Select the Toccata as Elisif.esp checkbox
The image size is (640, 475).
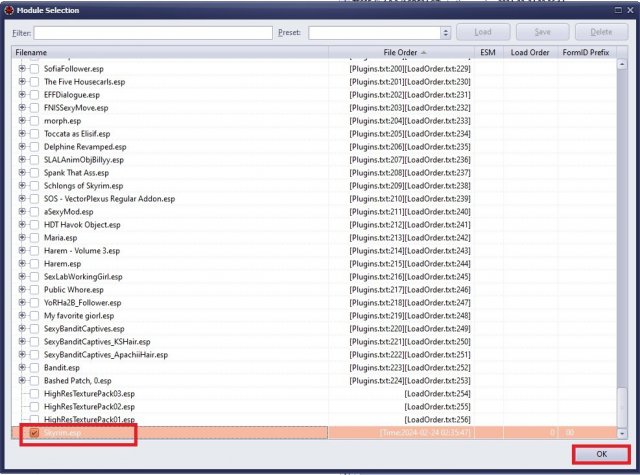tap(35, 133)
